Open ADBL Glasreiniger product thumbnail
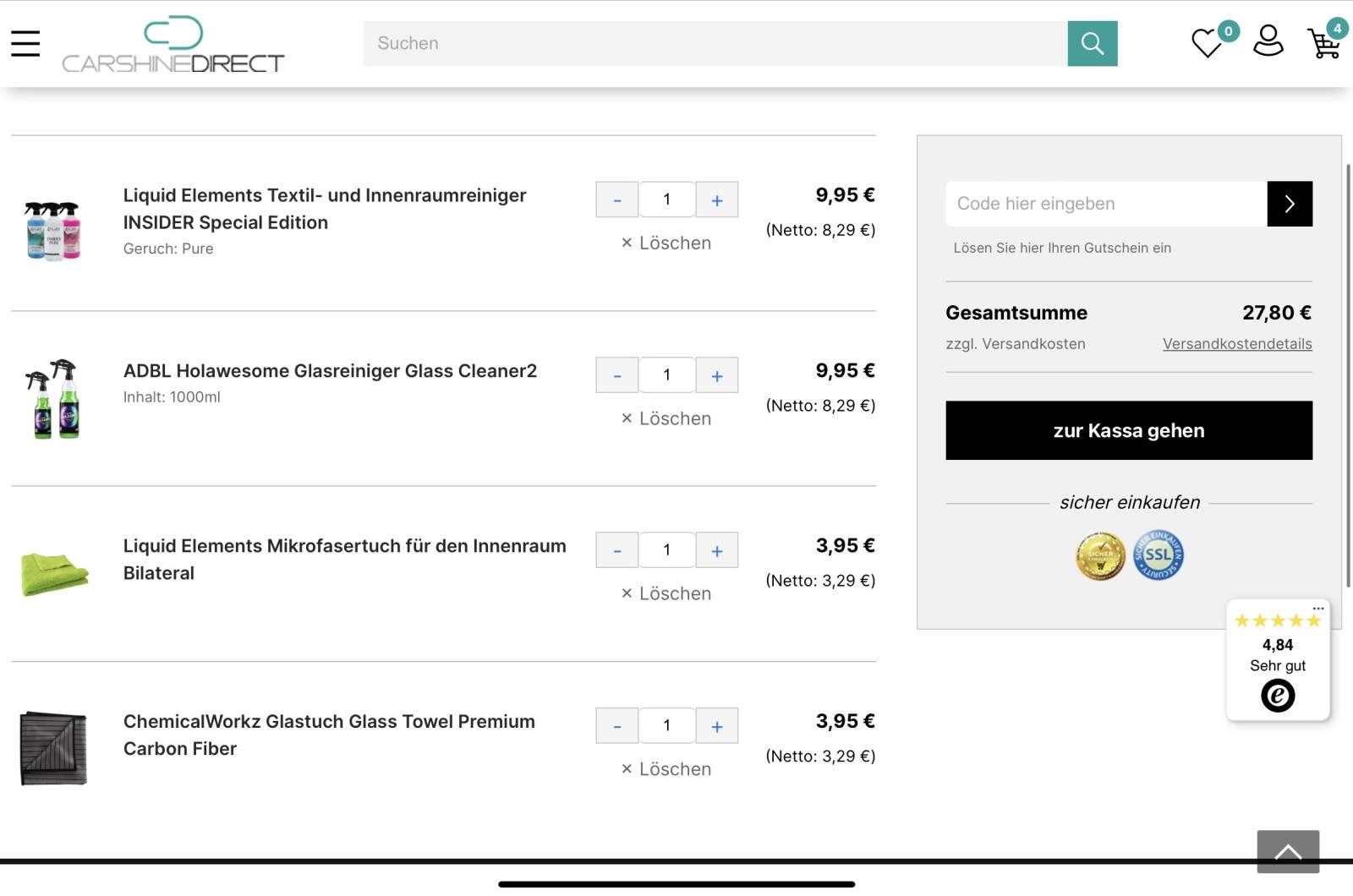Screen dimensions: 1353x896 coord(54,399)
